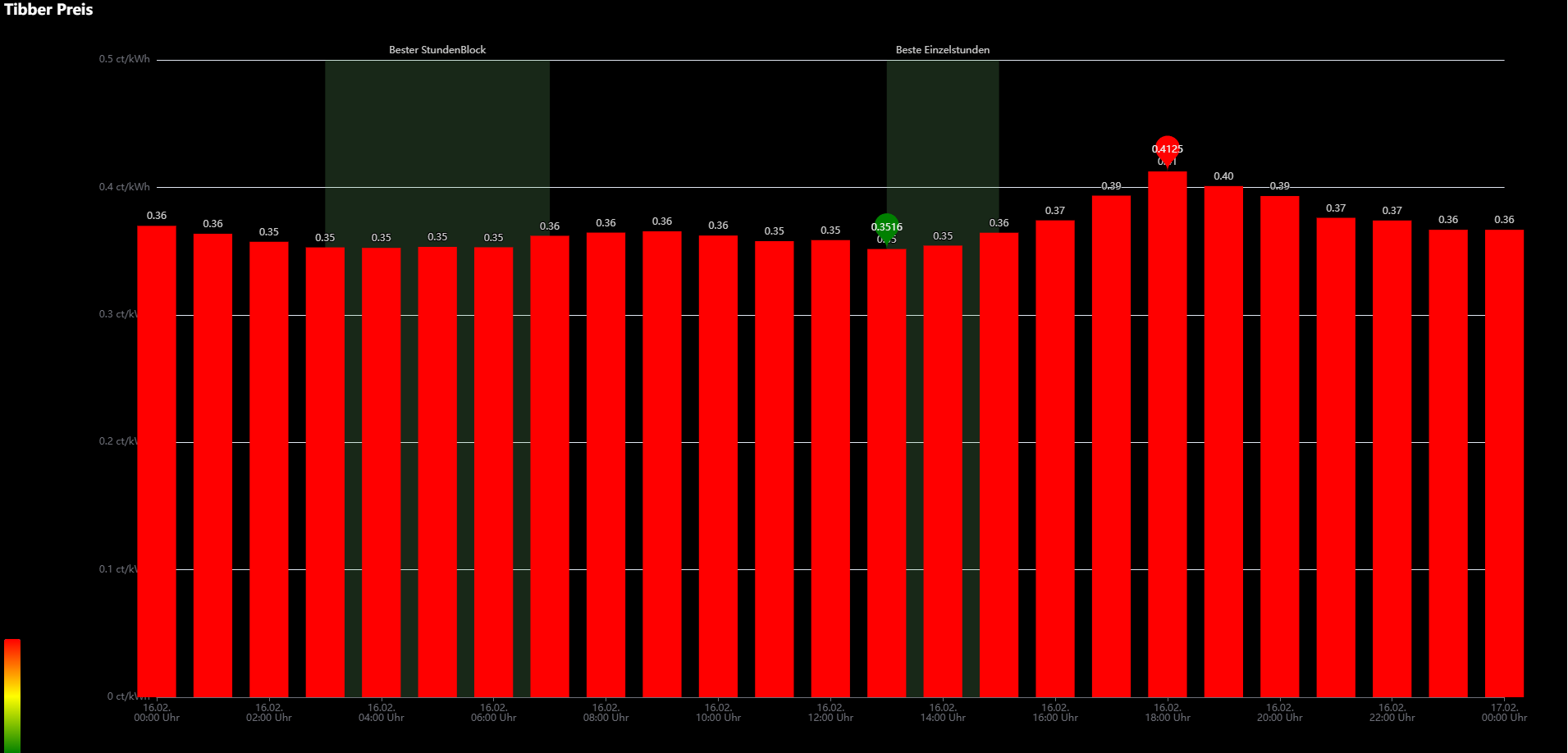Click the 16.02. 12:00 Uhr x-axis label

[x=830, y=712]
